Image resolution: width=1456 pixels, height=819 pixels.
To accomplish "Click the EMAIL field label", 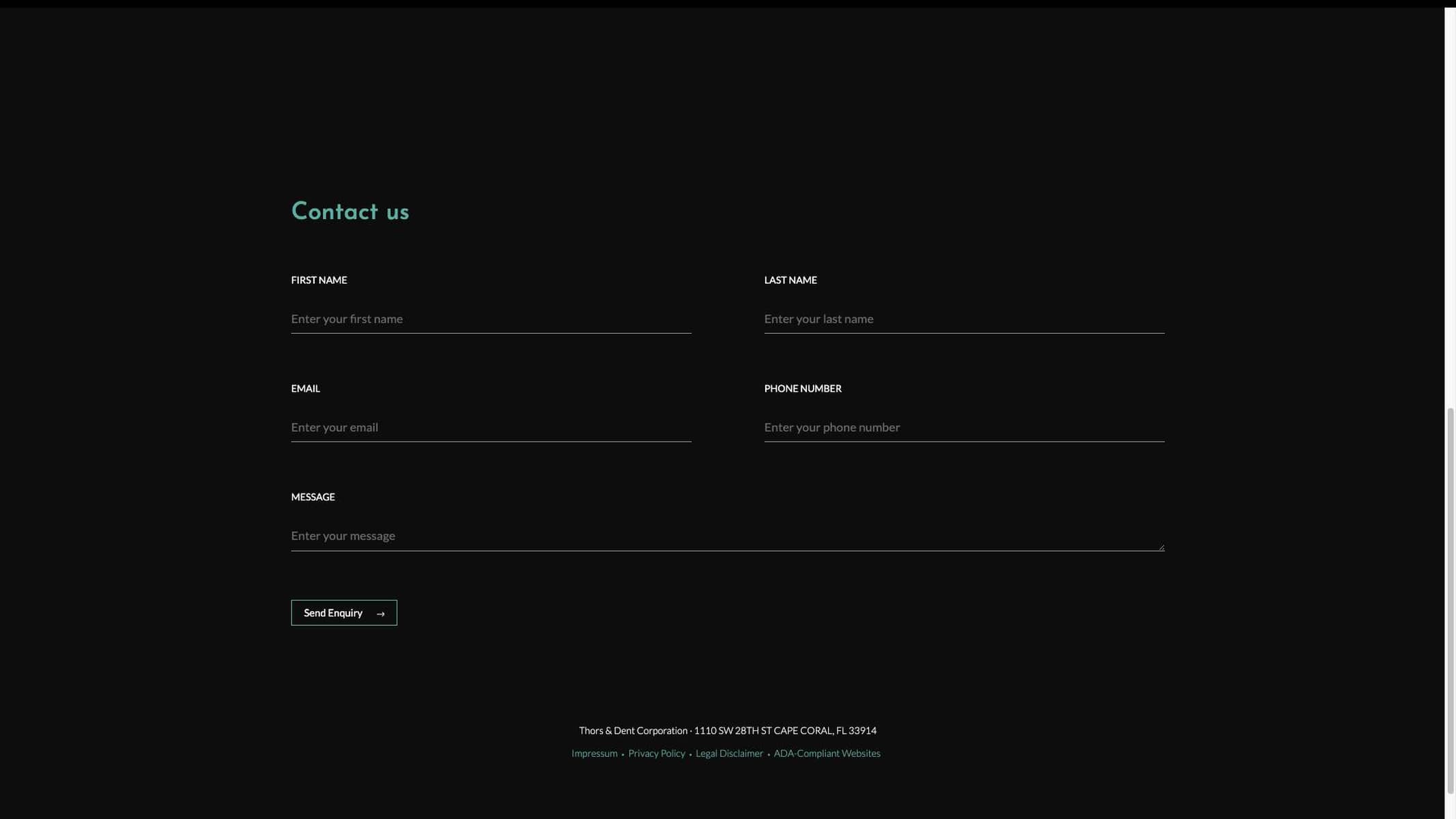I will pyautogui.click(x=305, y=388).
